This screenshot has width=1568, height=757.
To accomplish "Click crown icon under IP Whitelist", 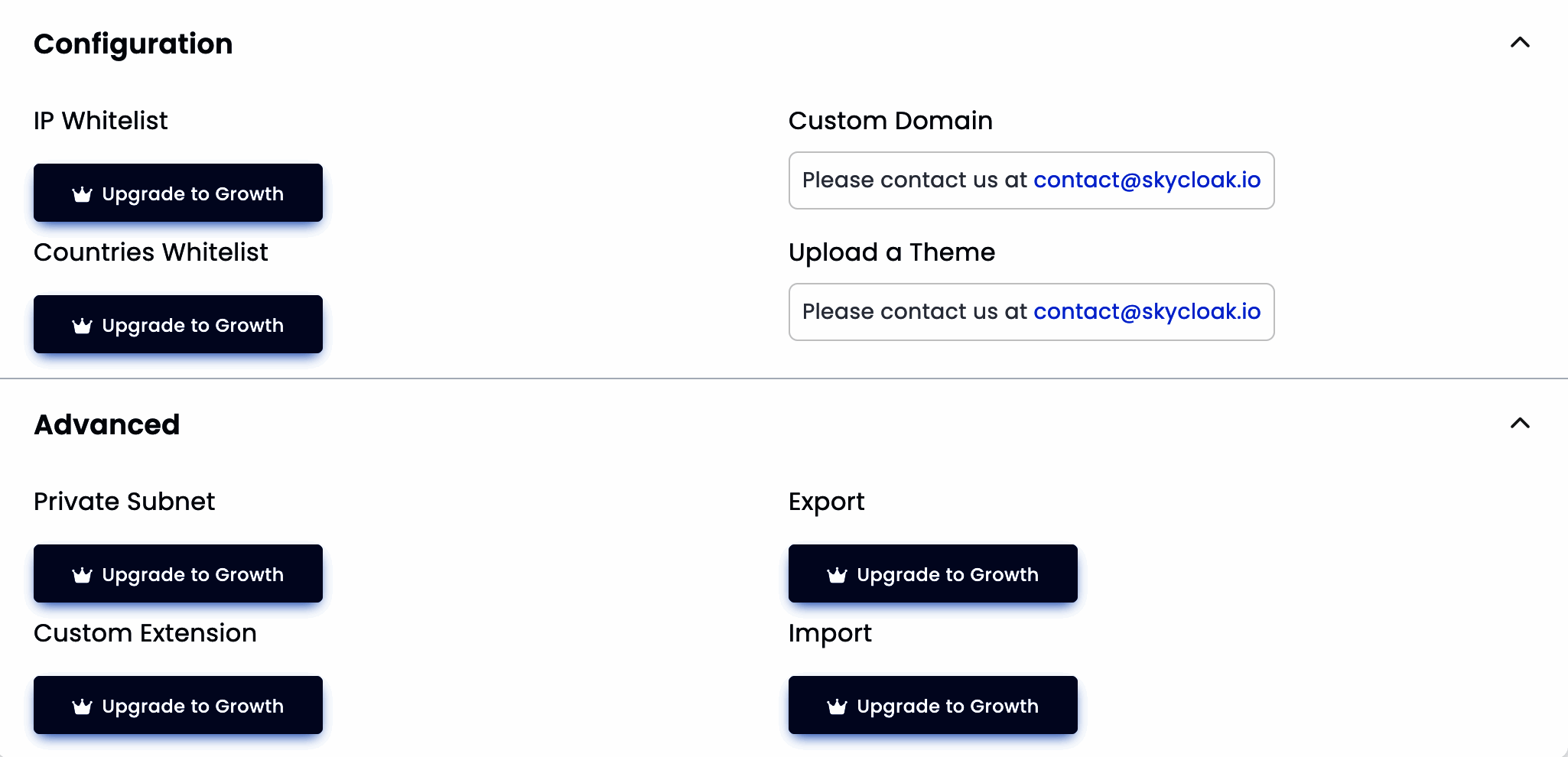I will click(x=82, y=194).
